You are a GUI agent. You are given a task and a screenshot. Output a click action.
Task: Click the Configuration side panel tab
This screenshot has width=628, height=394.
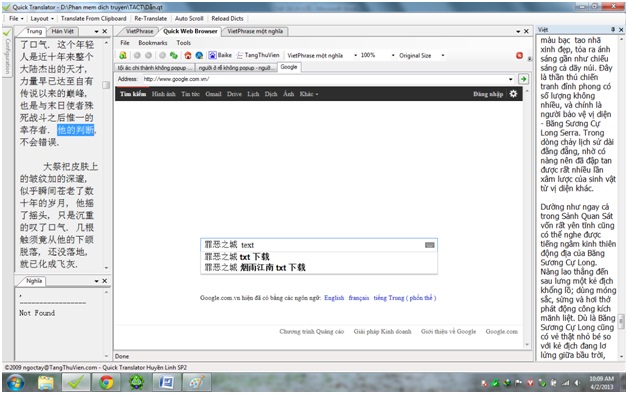pos(6,52)
